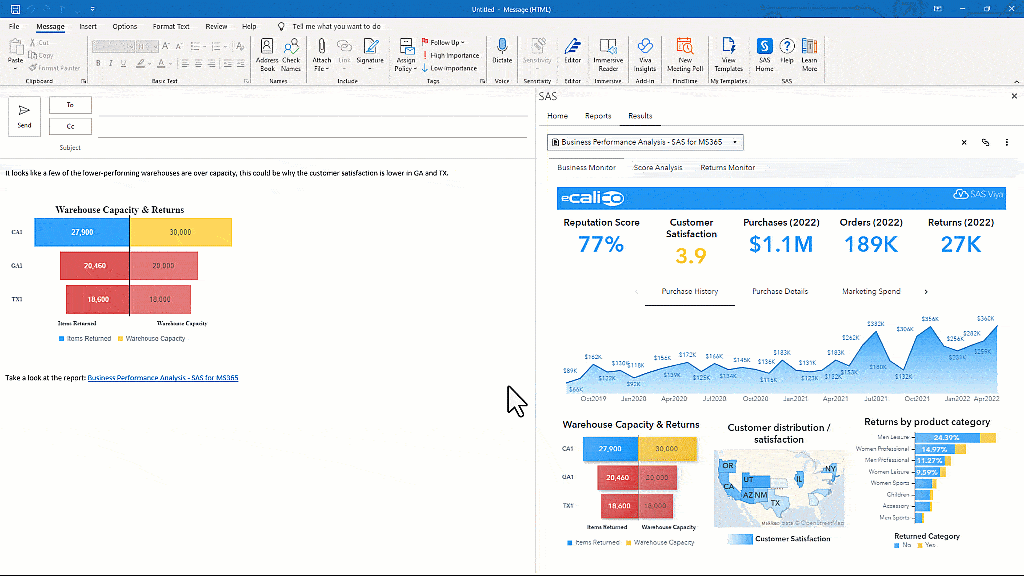
Task: Switch to Marketing Spend section
Action: 871,292
